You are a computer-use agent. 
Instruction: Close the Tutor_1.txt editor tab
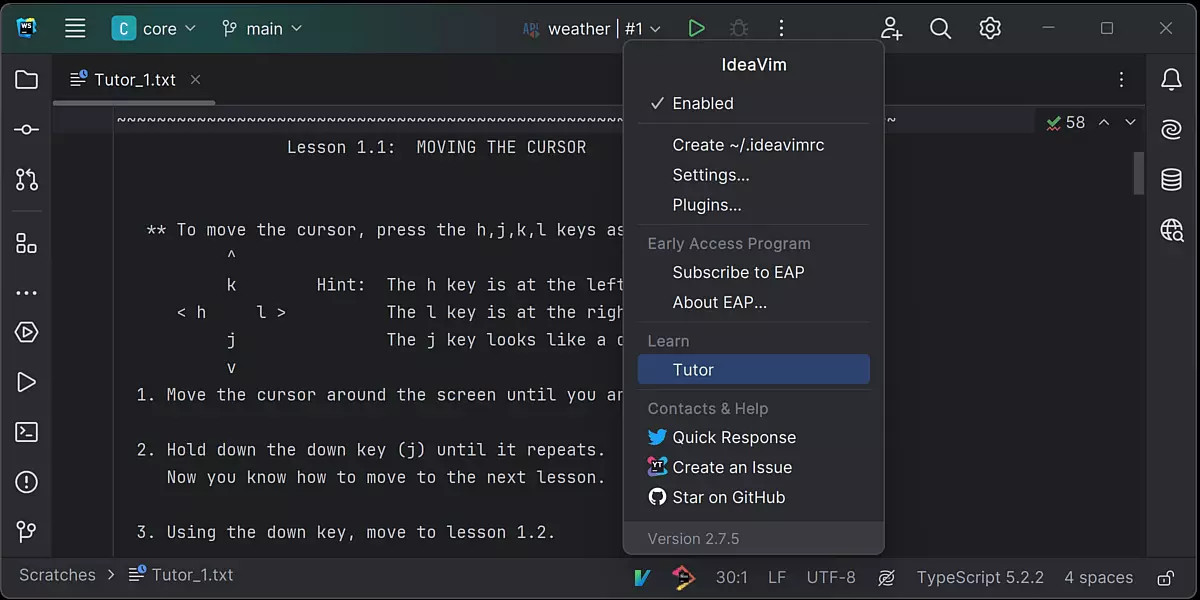[x=196, y=80]
